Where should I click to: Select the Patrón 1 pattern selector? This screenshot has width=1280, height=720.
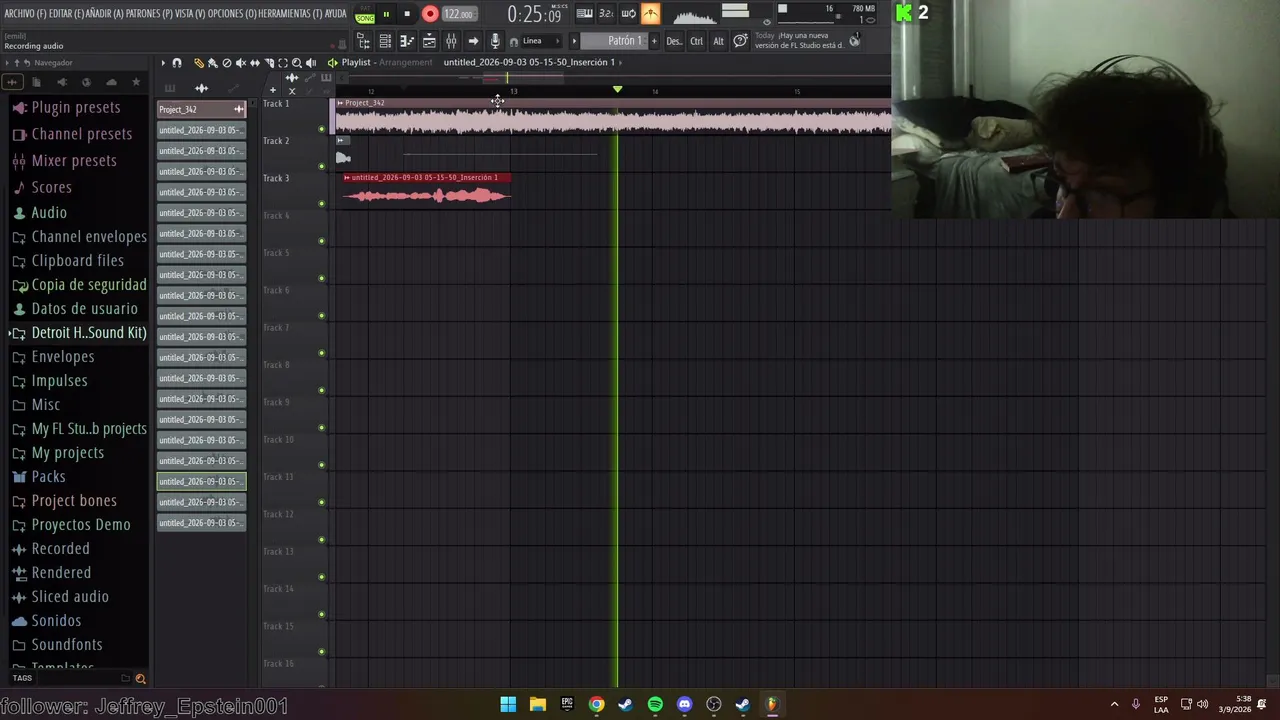click(614, 41)
